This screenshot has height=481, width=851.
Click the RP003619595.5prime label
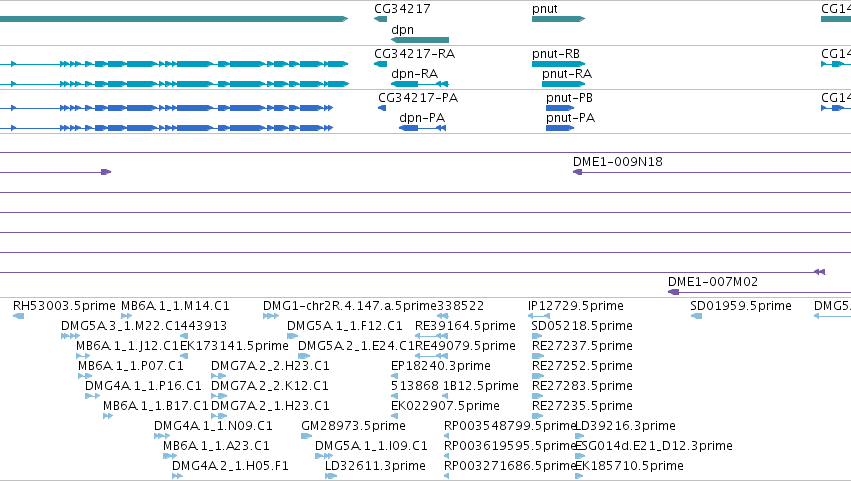coord(509,446)
